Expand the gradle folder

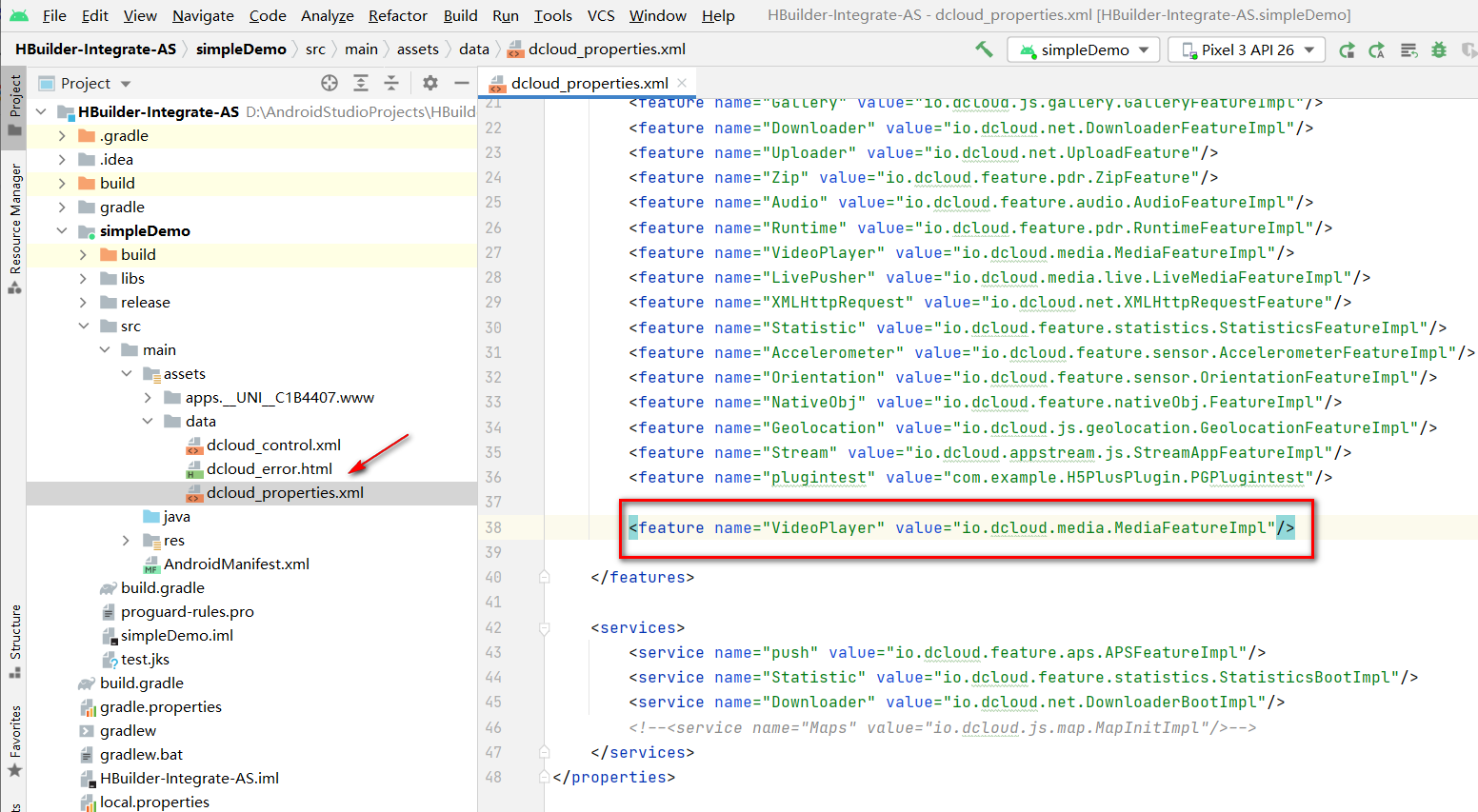(x=62, y=207)
